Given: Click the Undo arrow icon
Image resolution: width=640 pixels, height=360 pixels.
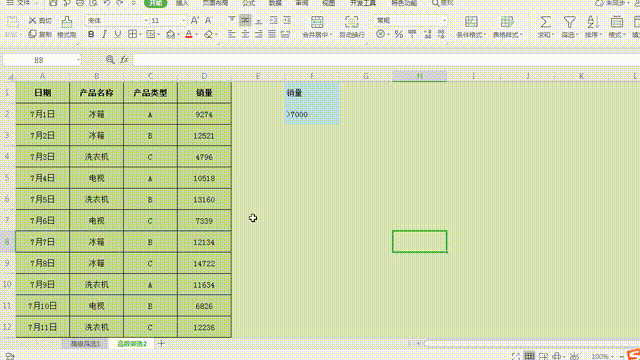Looking at the screenshot, I should point(107,3).
